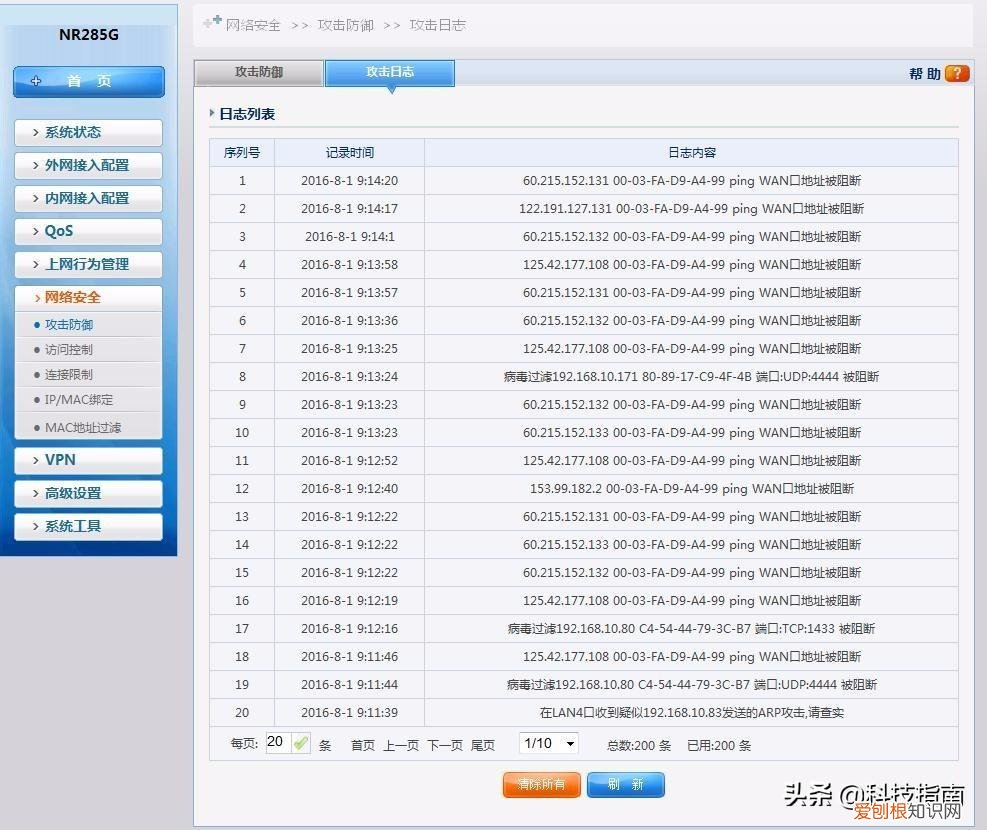Expand the 系统状态 sidebar menu

(x=88, y=132)
